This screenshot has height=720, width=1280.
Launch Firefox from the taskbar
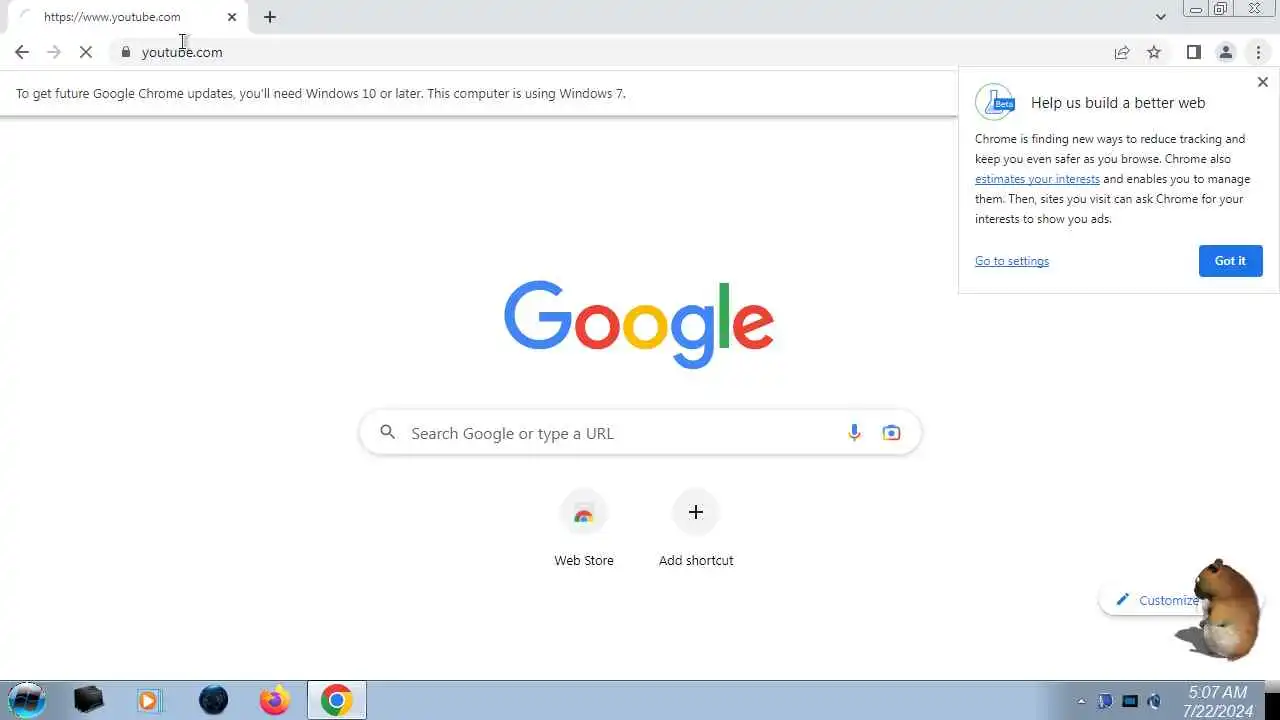click(274, 700)
